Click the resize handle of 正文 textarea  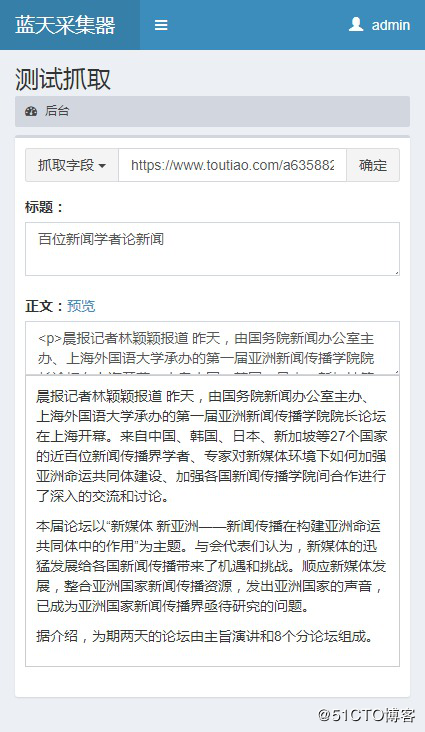[x=396, y=371]
